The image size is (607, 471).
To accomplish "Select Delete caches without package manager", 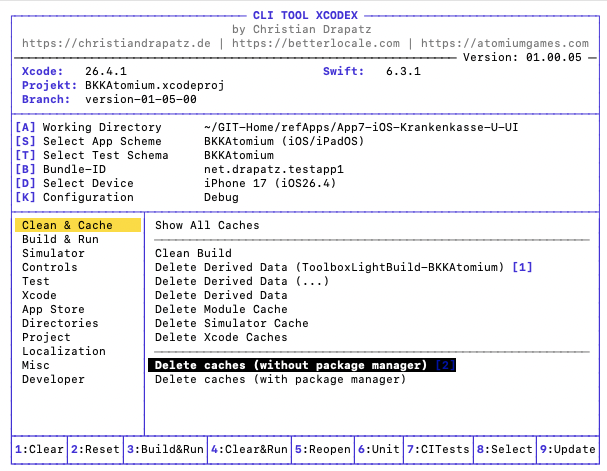I will [302, 365].
